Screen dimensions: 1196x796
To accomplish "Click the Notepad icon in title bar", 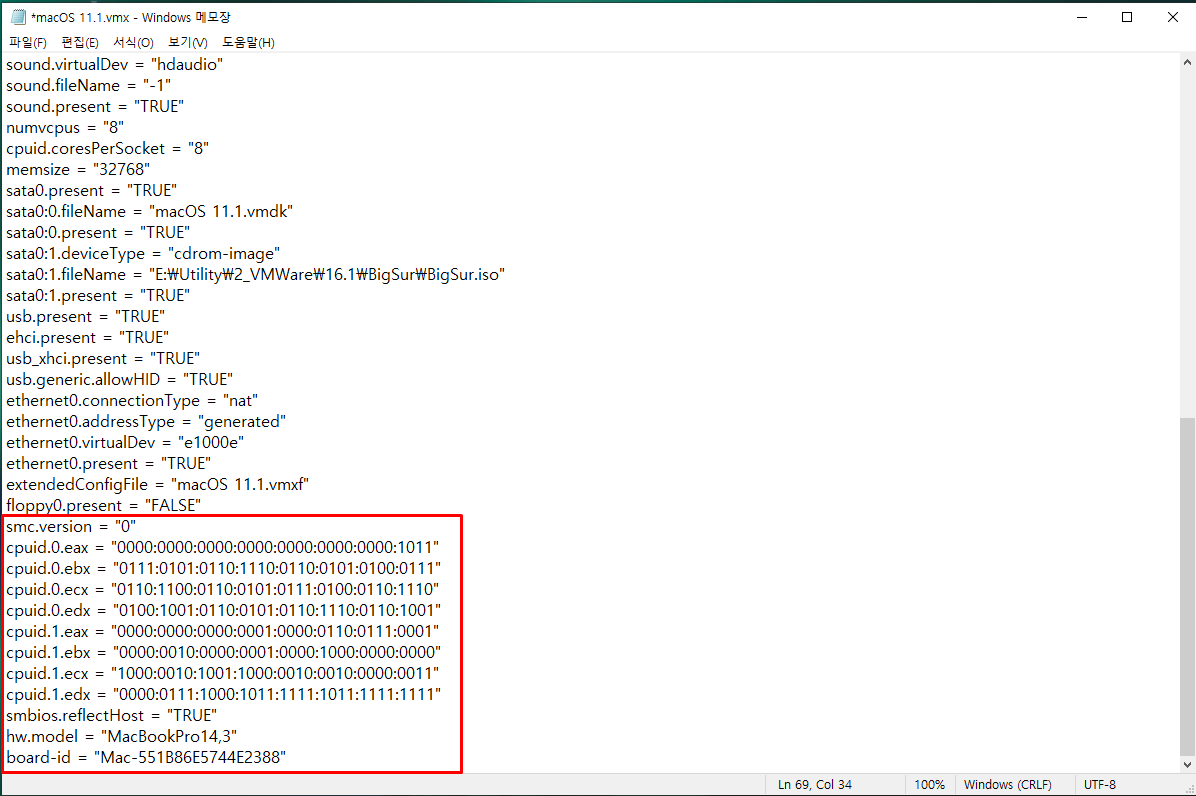I will (18, 17).
